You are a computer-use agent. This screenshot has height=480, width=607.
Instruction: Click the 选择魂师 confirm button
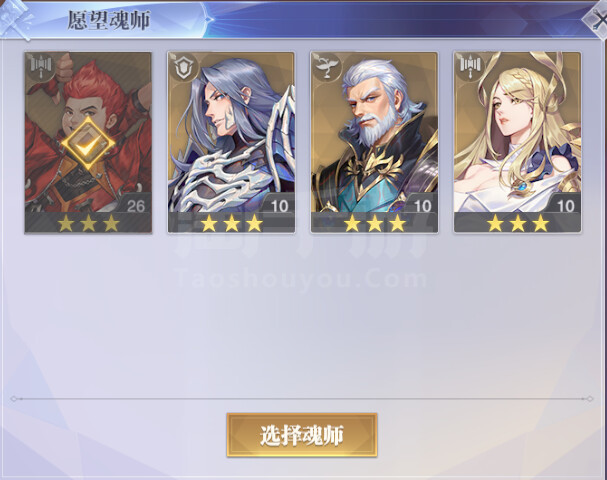(302, 435)
